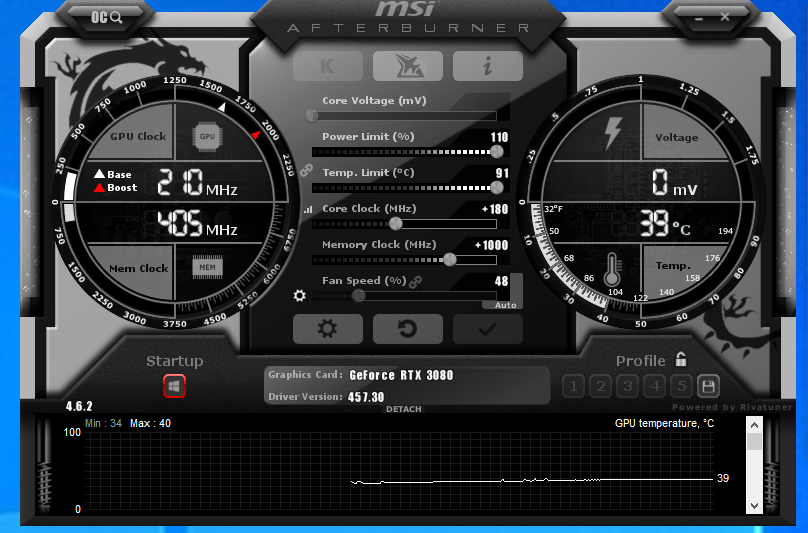Select profile slot 3
Image resolution: width=808 pixels, height=533 pixels.
(x=628, y=386)
